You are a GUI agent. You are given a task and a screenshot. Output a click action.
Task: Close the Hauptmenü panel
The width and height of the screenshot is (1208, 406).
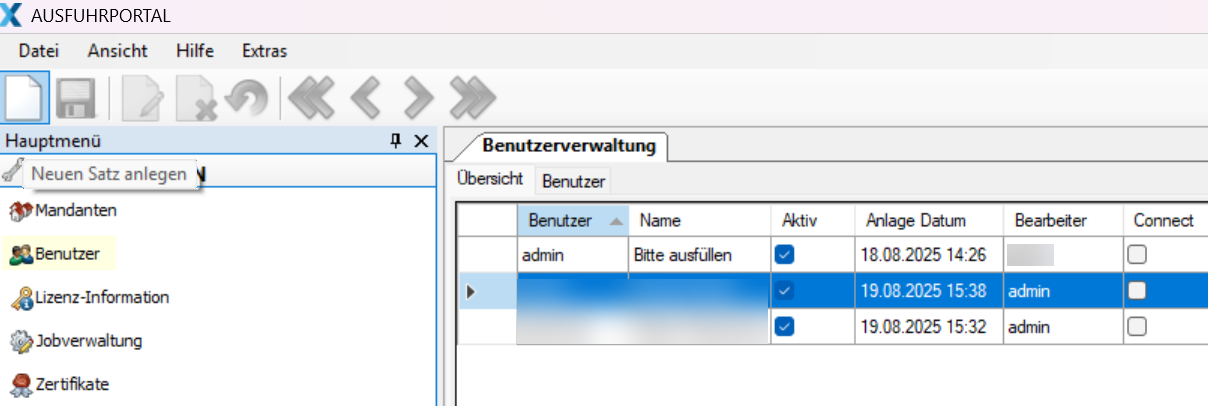tap(421, 141)
